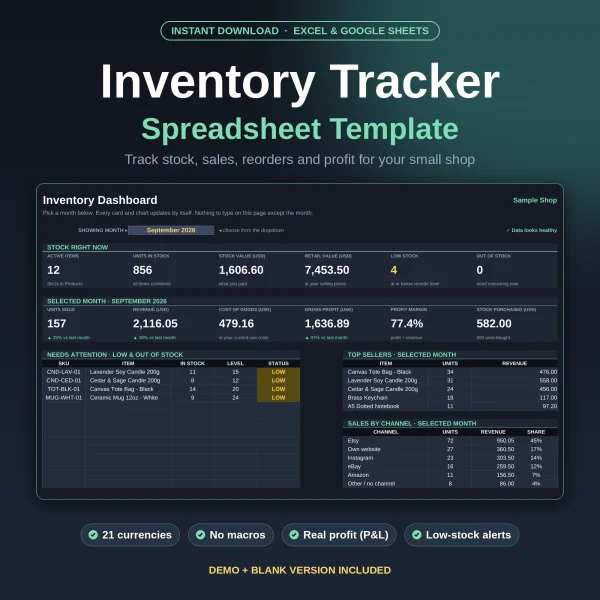Click the '45%' share cell for Etsy
600x600 pixels.
point(536,441)
